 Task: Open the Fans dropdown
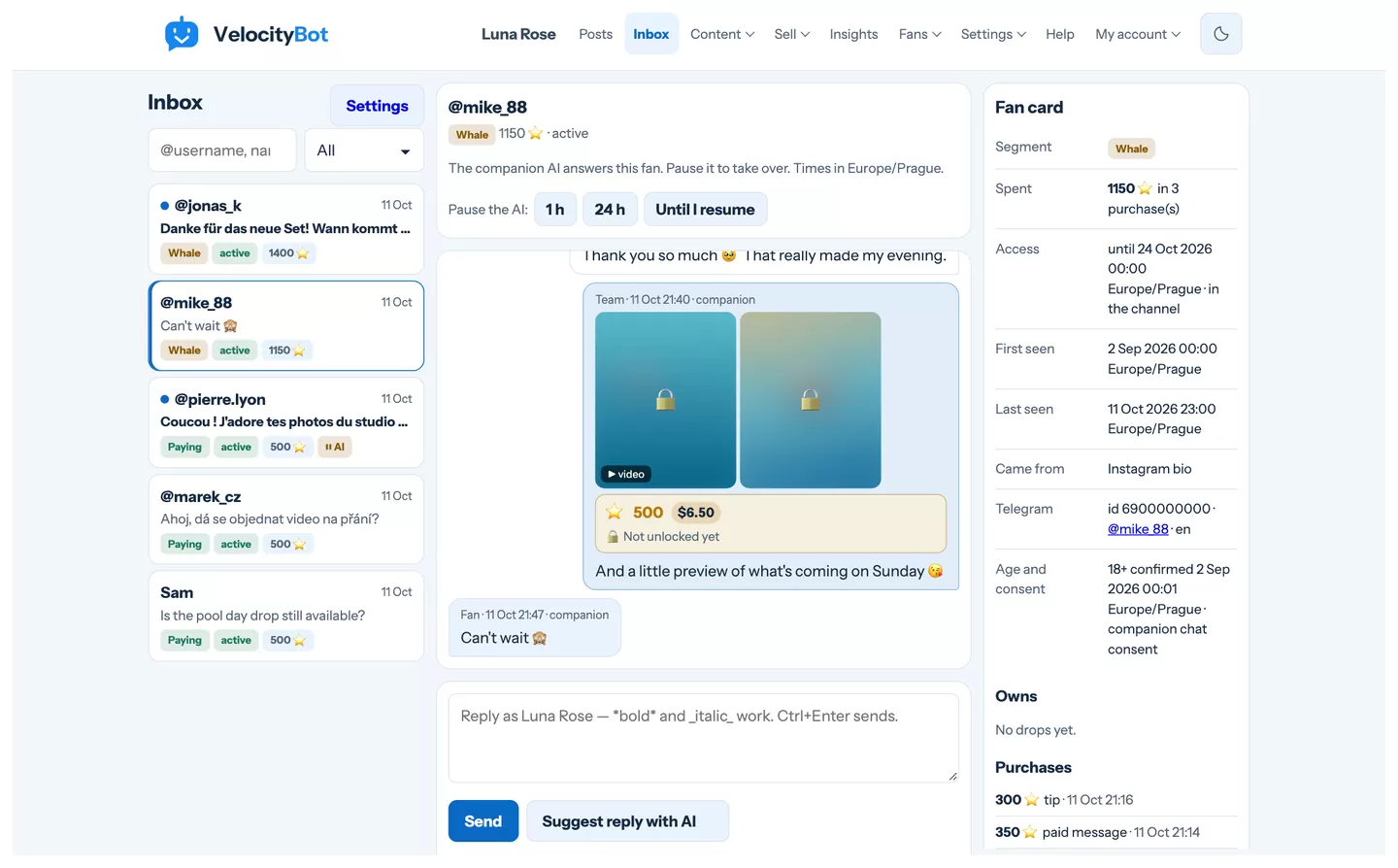pos(919,34)
